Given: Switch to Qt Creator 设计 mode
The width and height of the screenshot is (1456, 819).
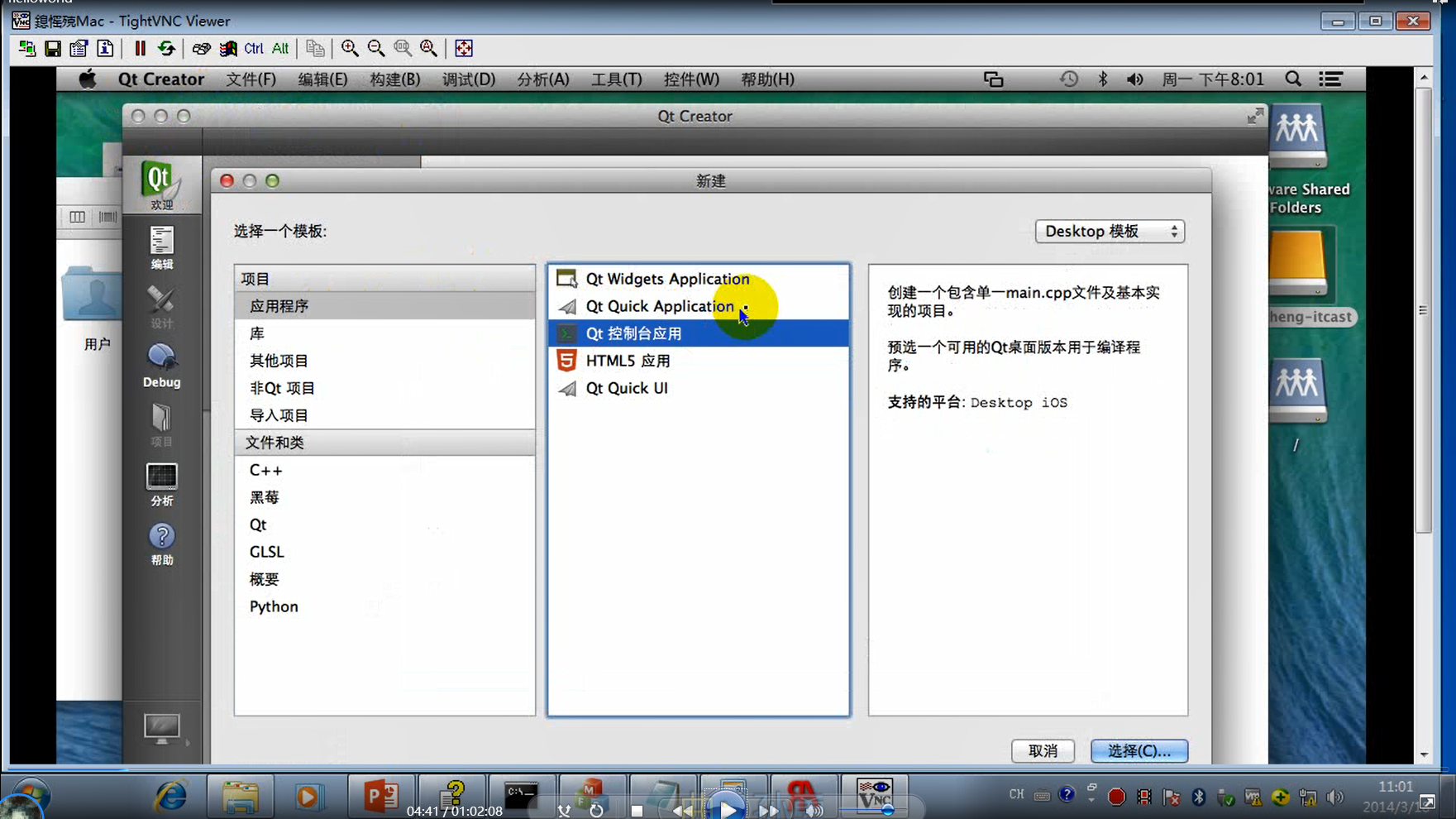Looking at the screenshot, I should pyautogui.click(x=161, y=307).
